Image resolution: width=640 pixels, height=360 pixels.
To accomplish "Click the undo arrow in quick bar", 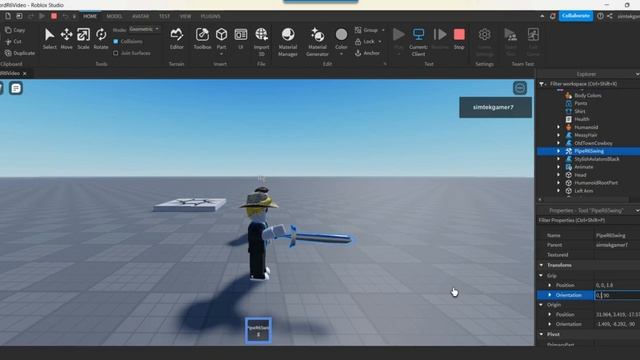I will click(65, 16).
